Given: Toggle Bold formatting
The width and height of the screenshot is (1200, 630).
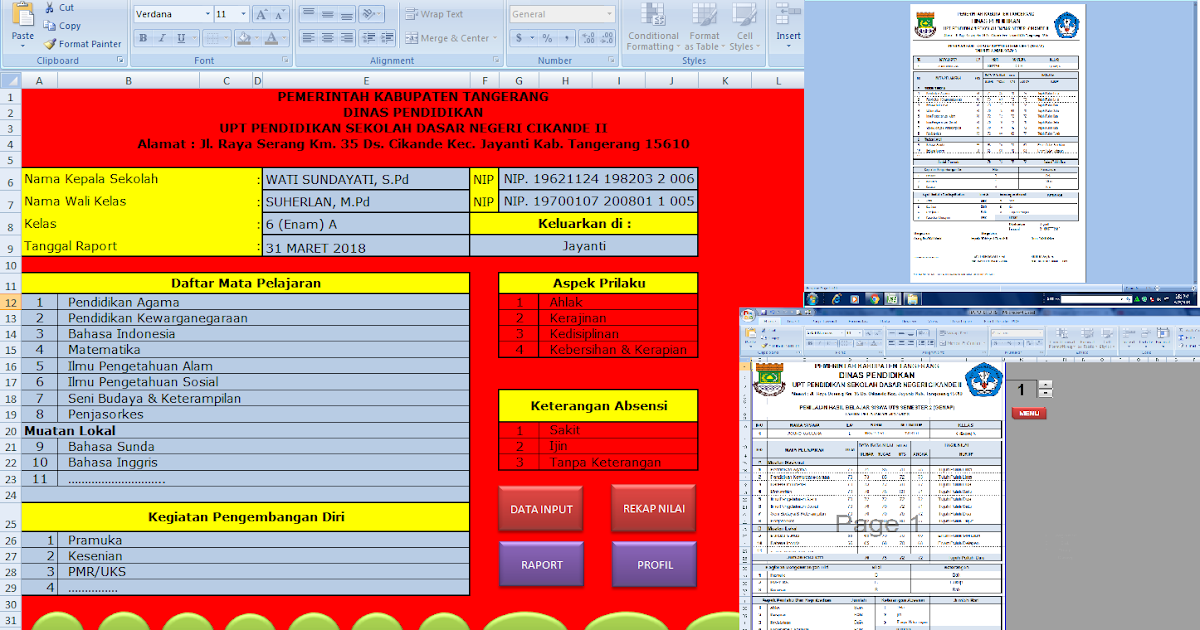Looking at the screenshot, I should pyautogui.click(x=143, y=38).
